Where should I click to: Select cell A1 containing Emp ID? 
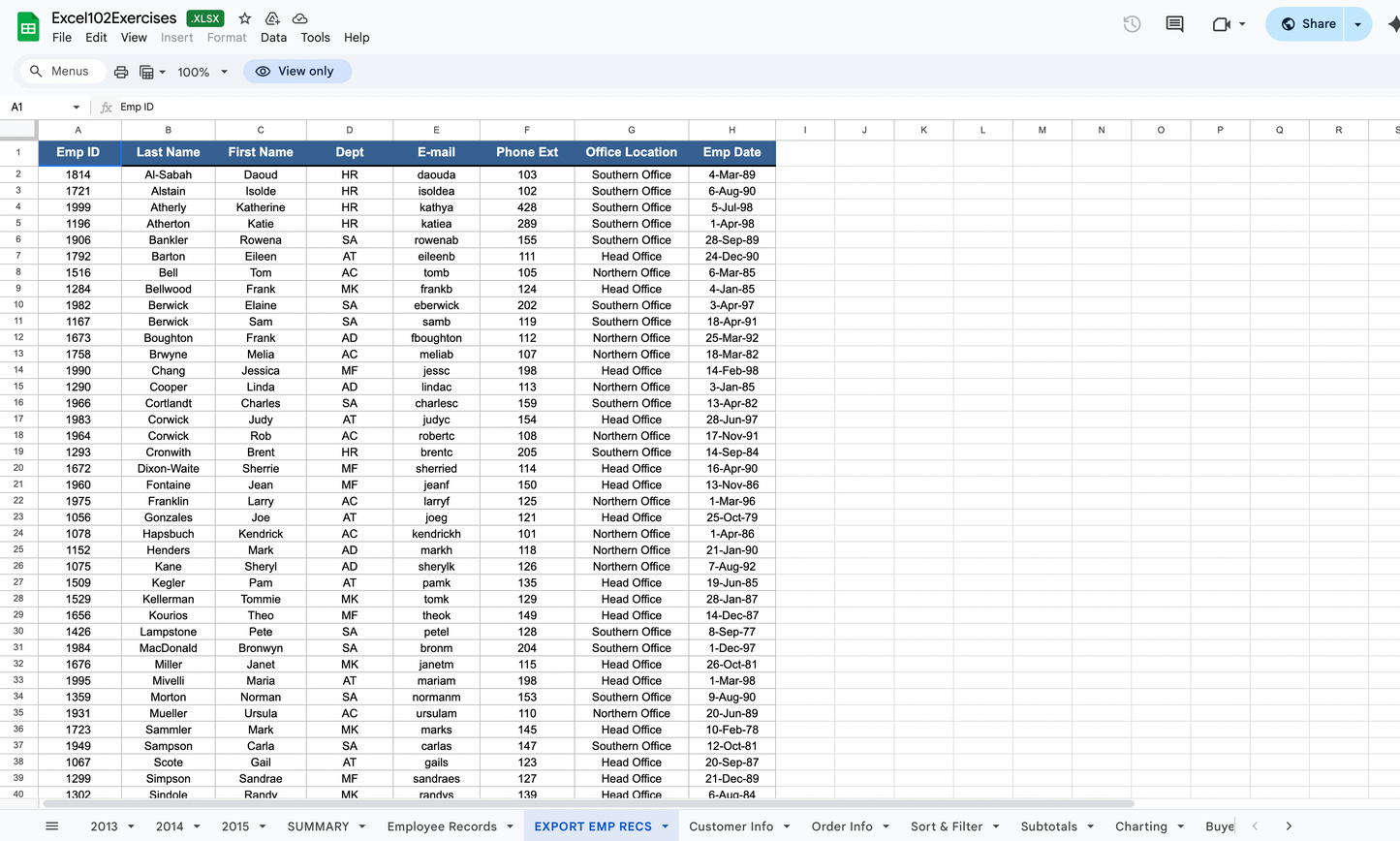click(78, 152)
